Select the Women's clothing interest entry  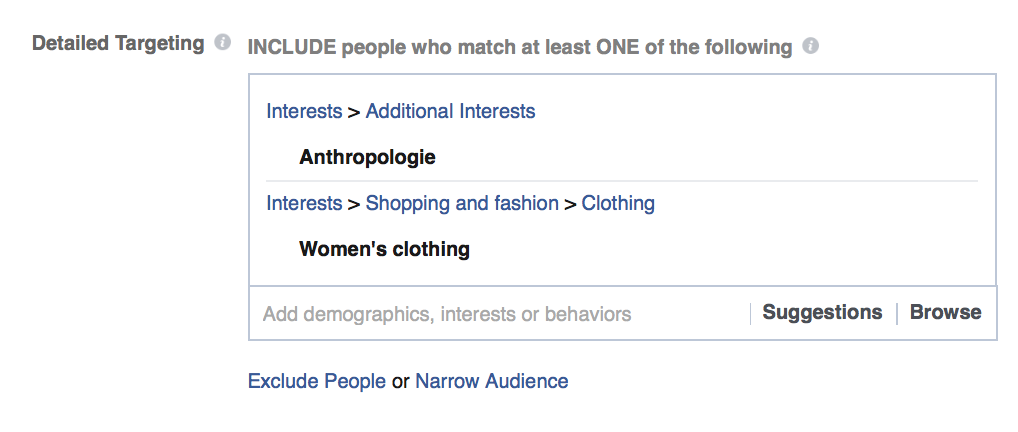point(384,249)
